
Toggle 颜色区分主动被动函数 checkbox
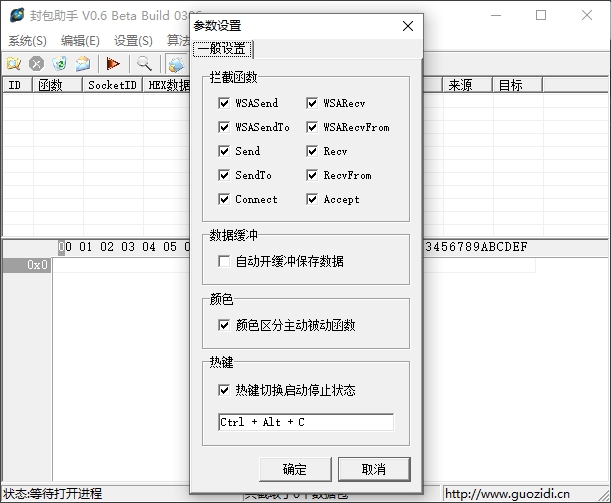tap(224, 325)
